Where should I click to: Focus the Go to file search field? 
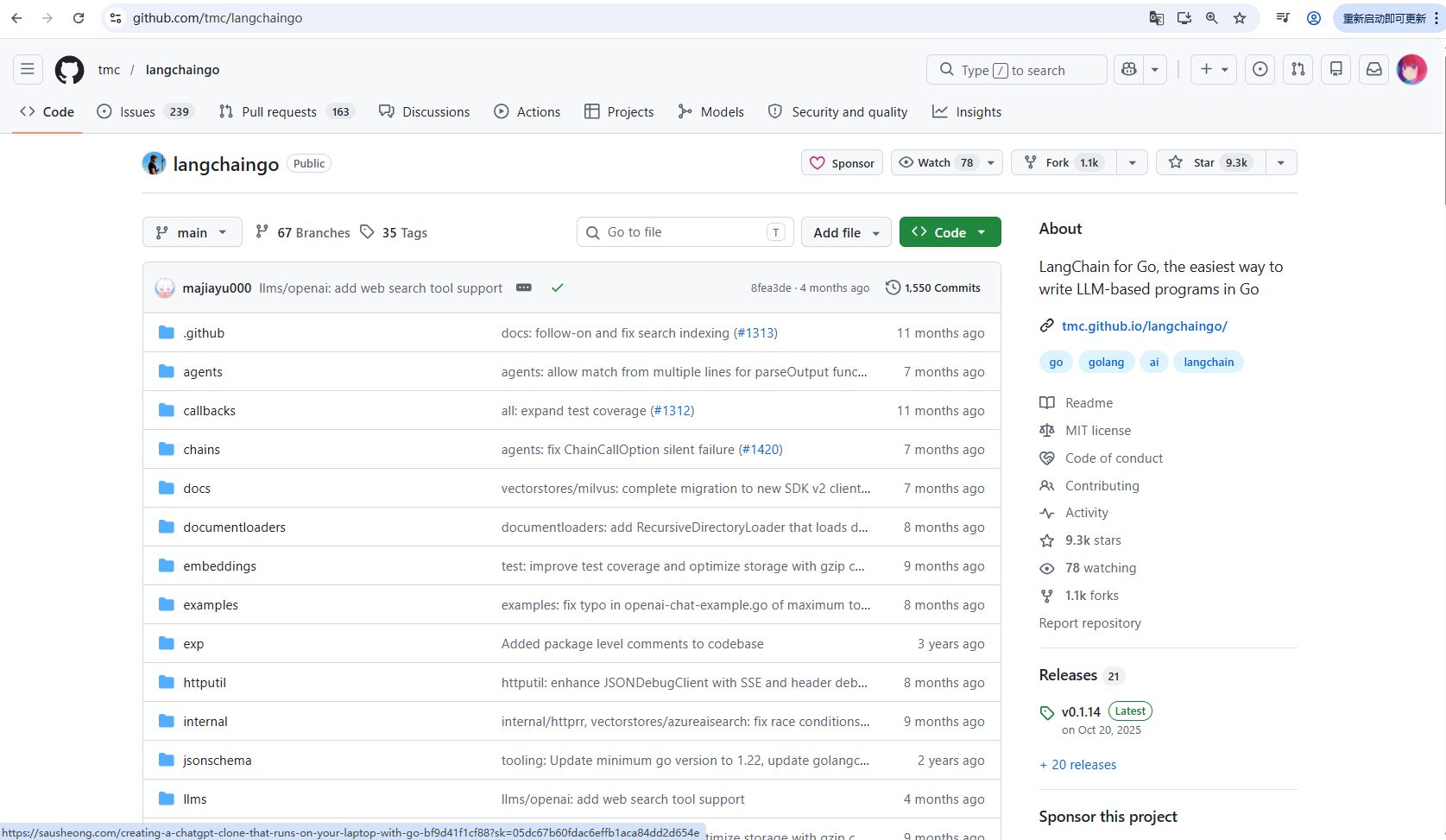pyautogui.click(x=686, y=232)
